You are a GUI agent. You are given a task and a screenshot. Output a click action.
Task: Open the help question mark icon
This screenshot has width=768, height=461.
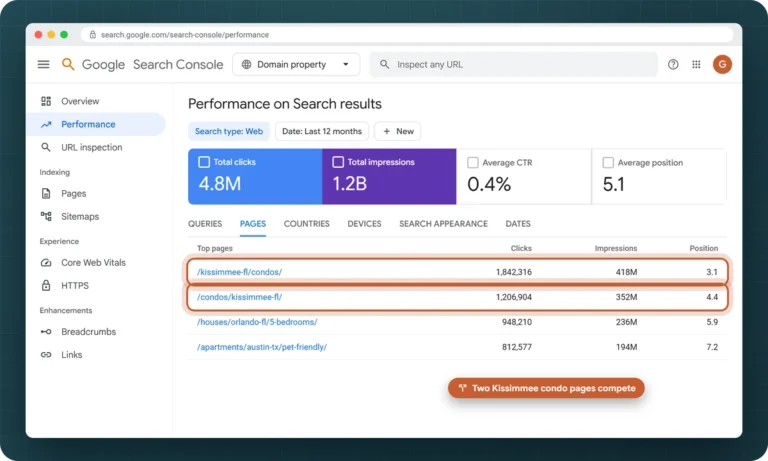coord(673,64)
